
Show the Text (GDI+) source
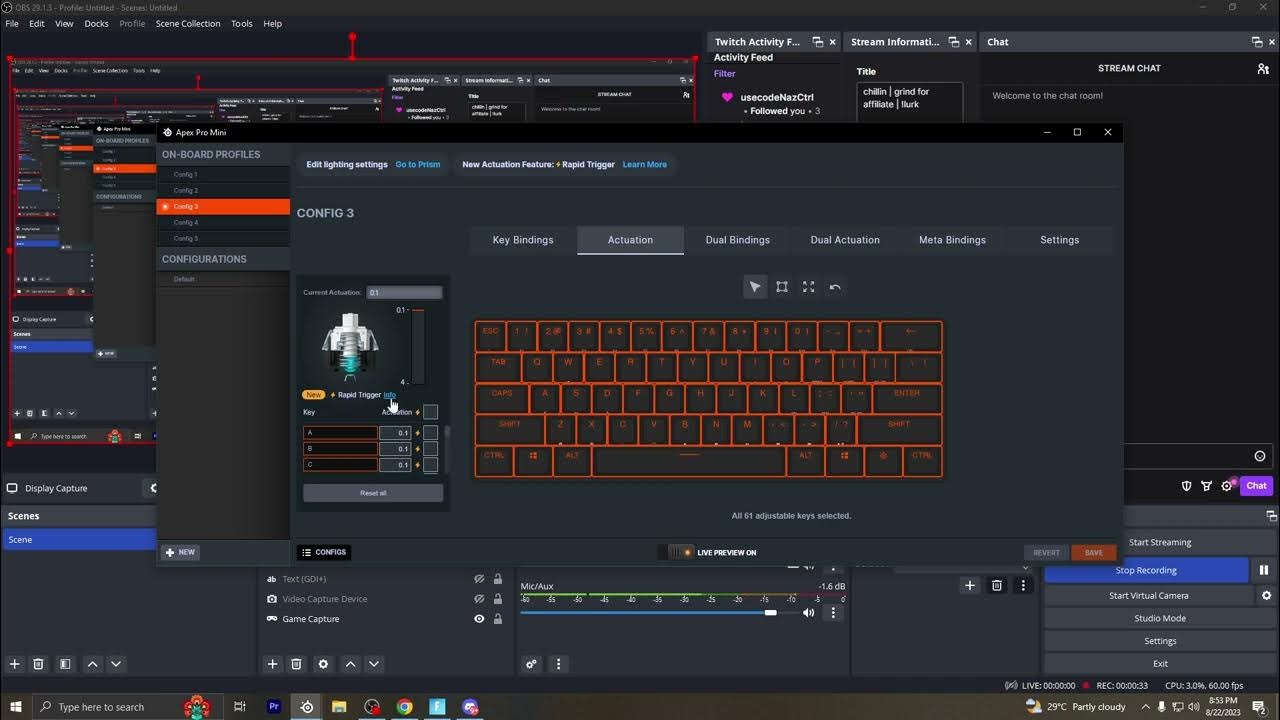(x=479, y=579)
